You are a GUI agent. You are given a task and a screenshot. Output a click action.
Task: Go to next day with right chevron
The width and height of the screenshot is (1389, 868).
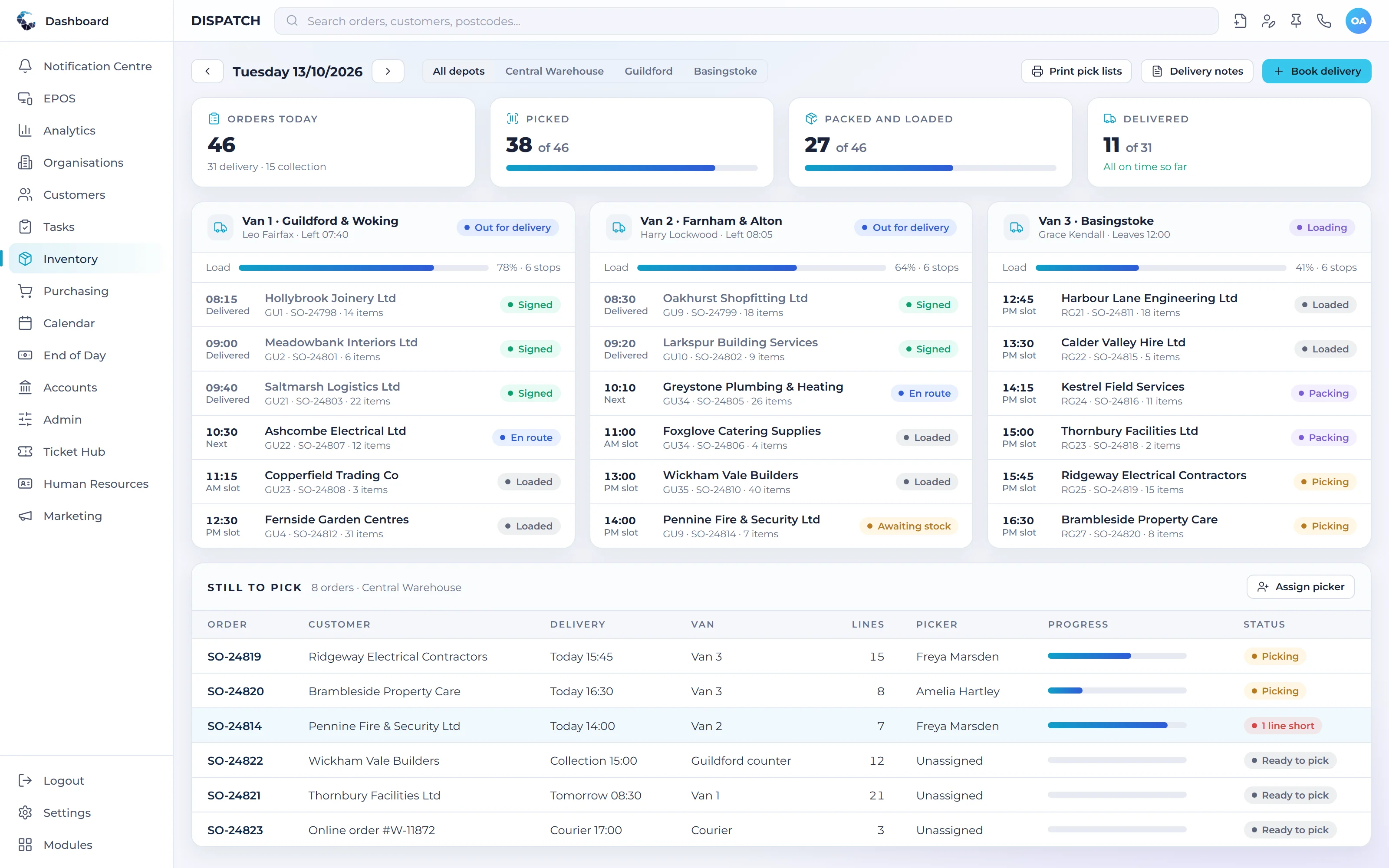coord(388,71)
